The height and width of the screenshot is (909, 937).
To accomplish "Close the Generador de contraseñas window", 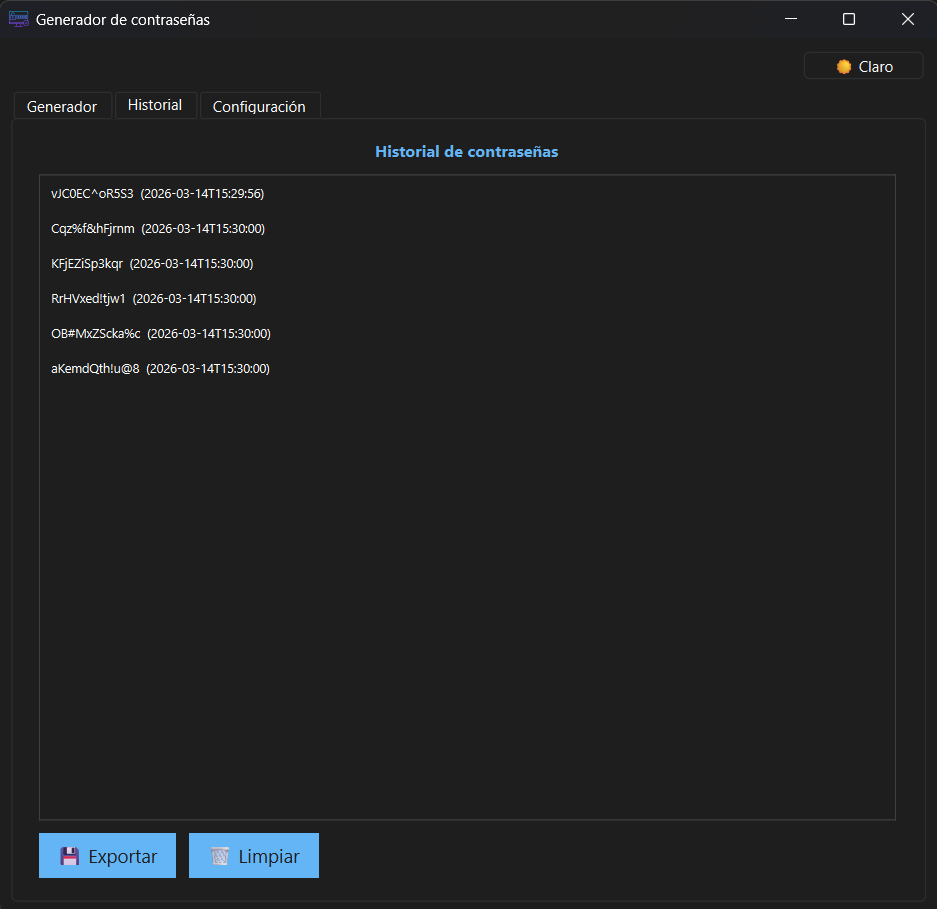I will tap(907, 19).
